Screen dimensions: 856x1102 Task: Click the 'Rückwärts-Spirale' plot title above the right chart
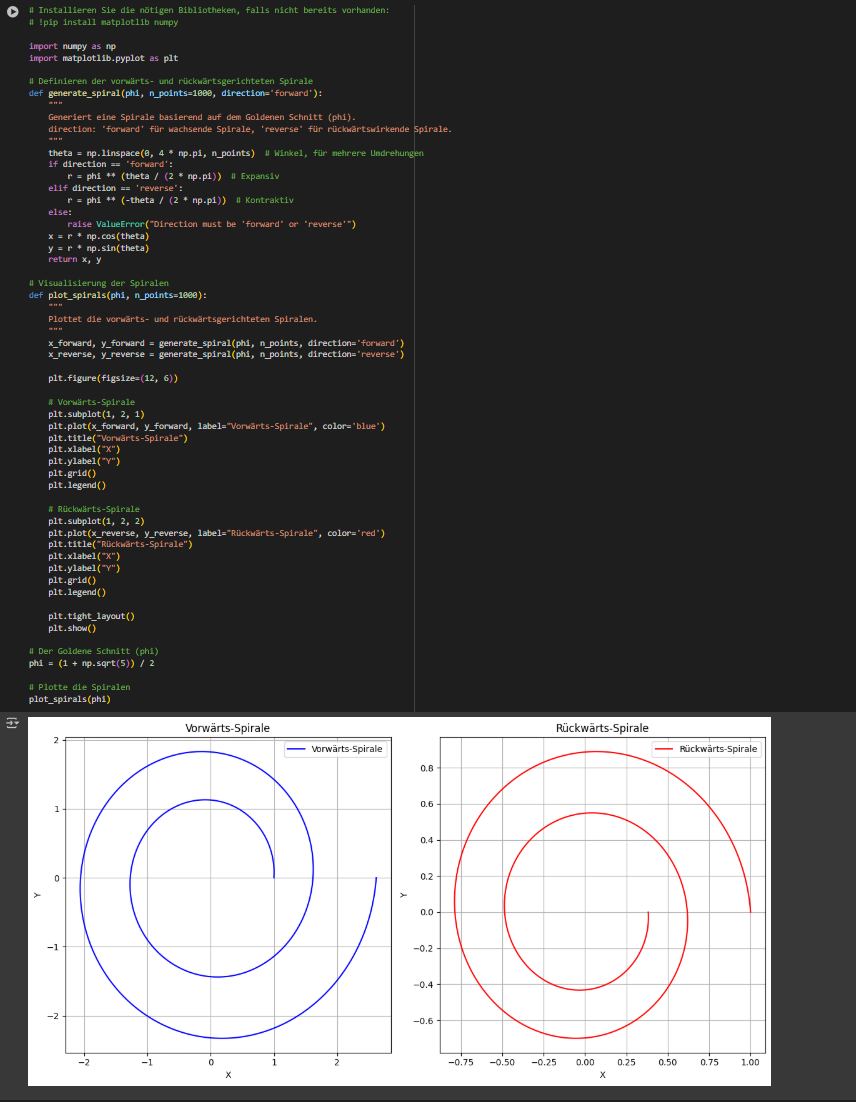pyautogui.click(x=602, y=728)
